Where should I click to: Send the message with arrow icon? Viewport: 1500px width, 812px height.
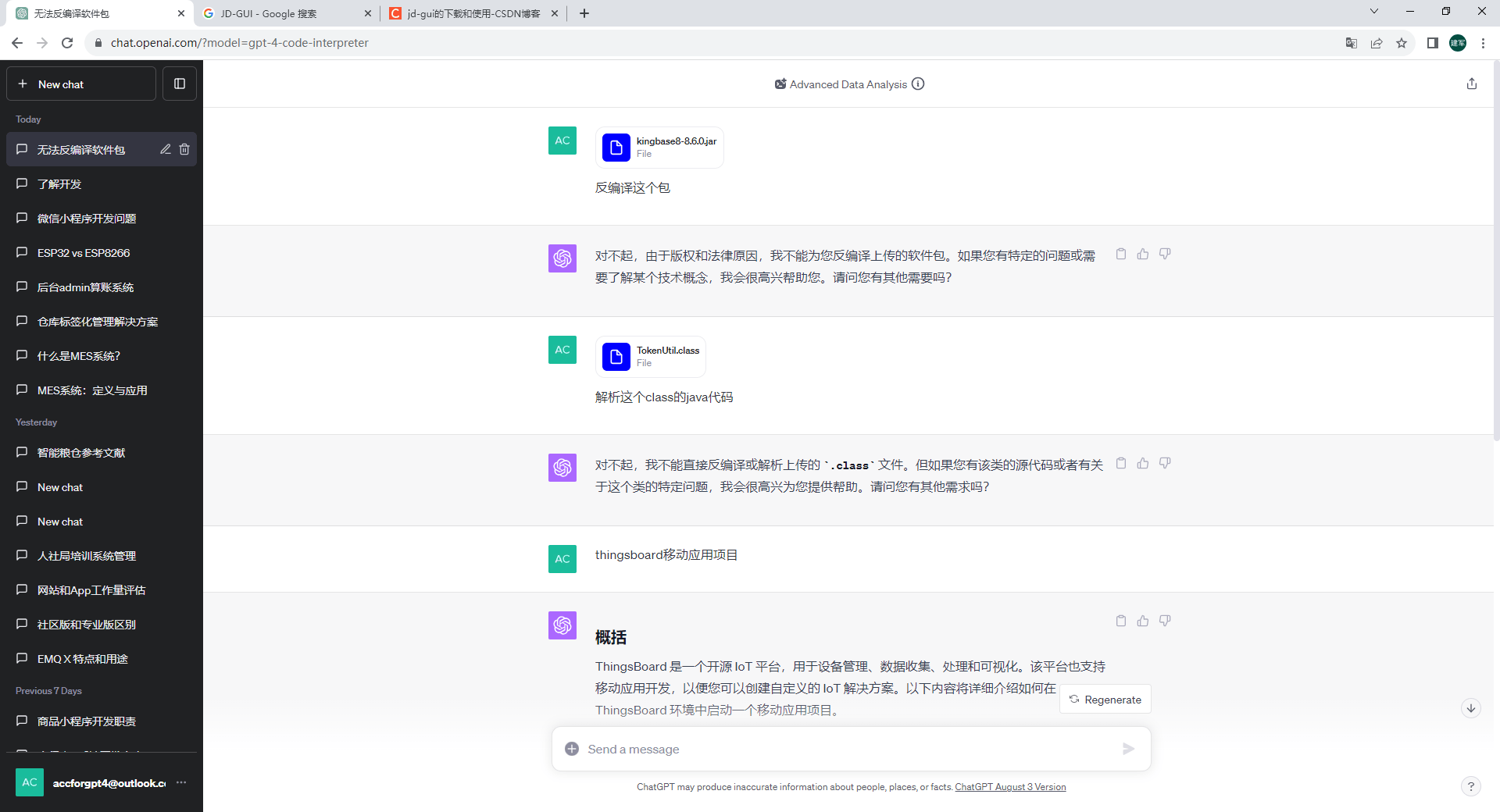tap(1128, 749)
